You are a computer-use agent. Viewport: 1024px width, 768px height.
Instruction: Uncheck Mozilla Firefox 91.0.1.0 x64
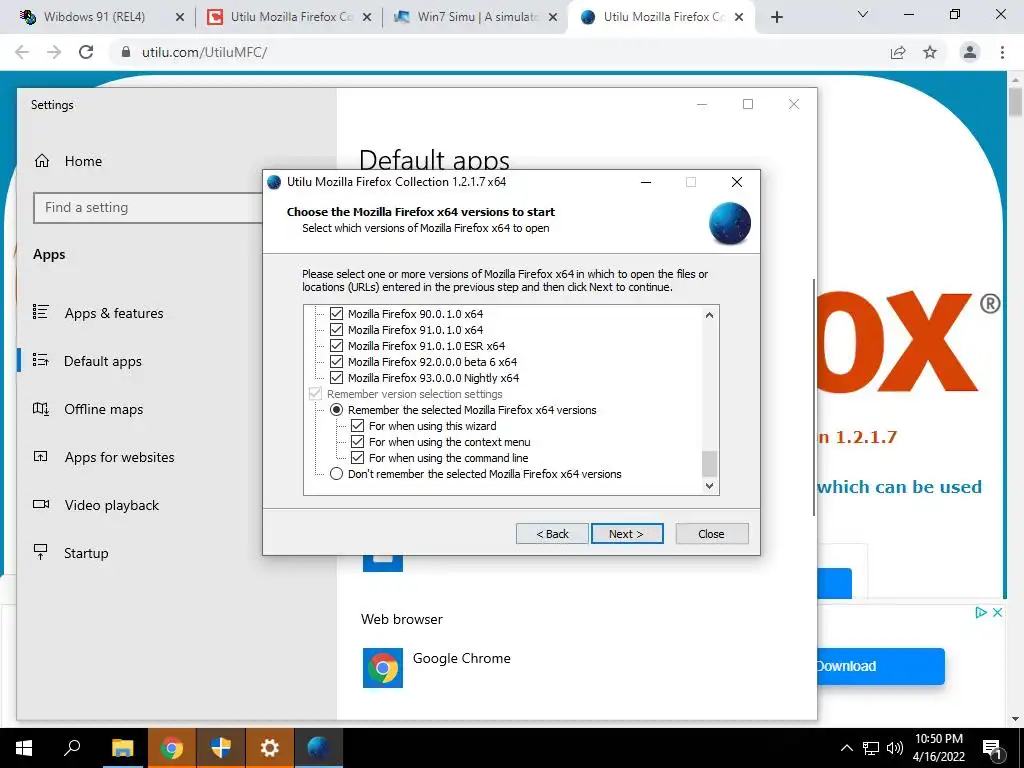(336, 330)
